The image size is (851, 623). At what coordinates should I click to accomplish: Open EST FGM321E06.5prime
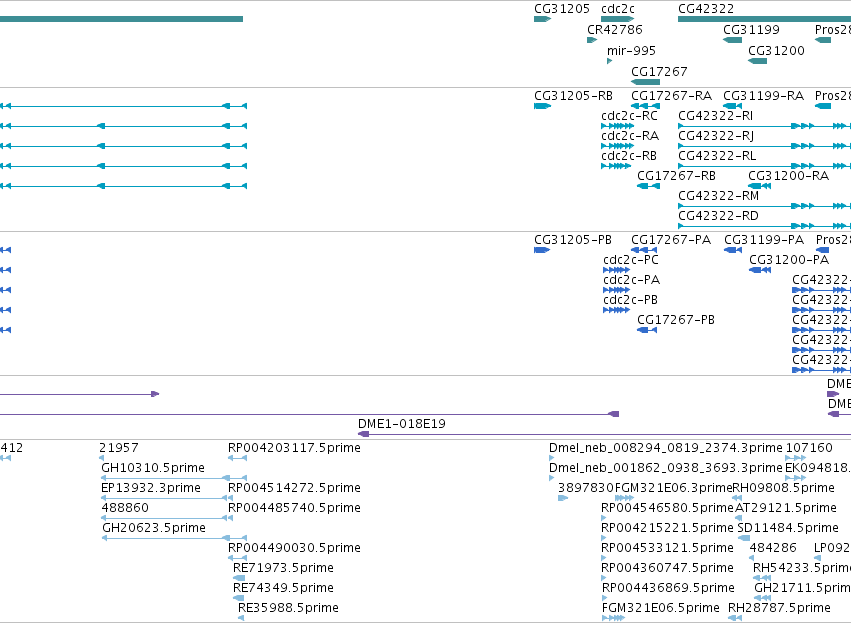(661, 608)
